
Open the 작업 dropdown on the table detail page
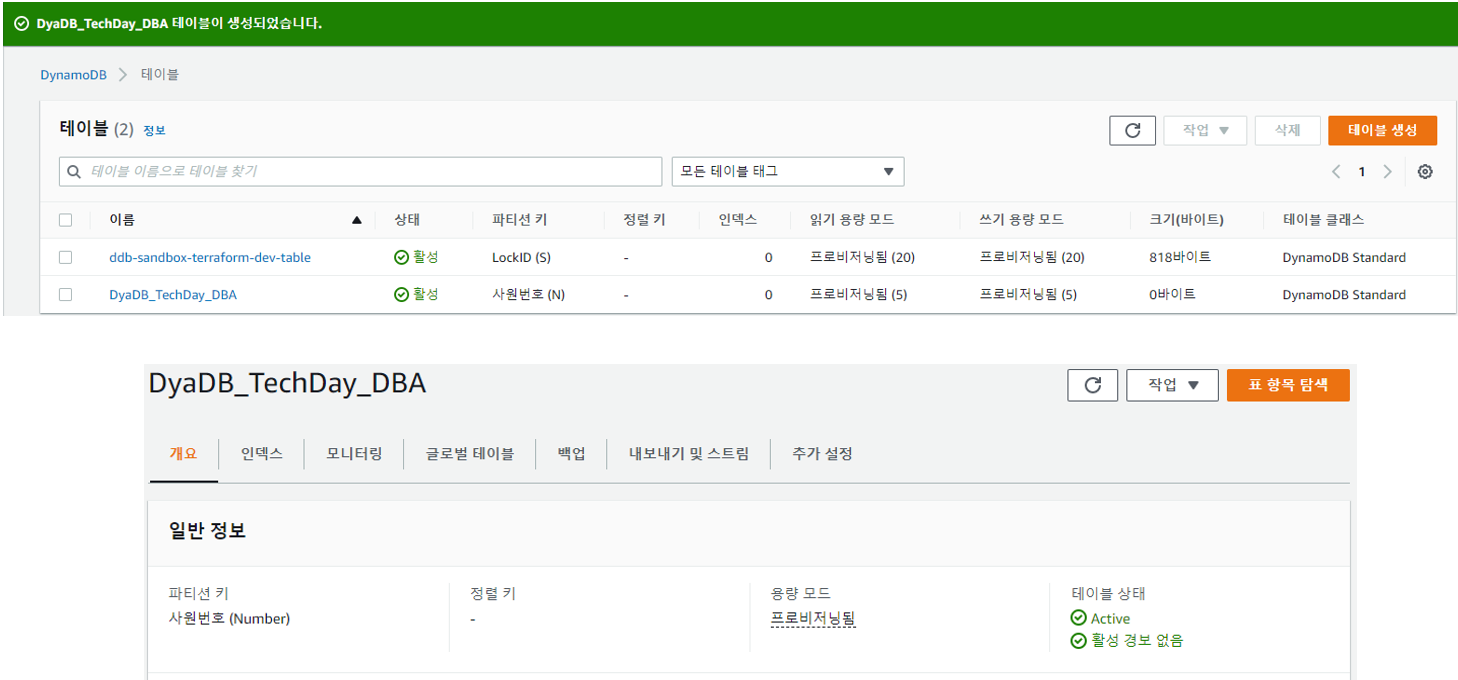pyautogui.click(x=1172, y=384)
